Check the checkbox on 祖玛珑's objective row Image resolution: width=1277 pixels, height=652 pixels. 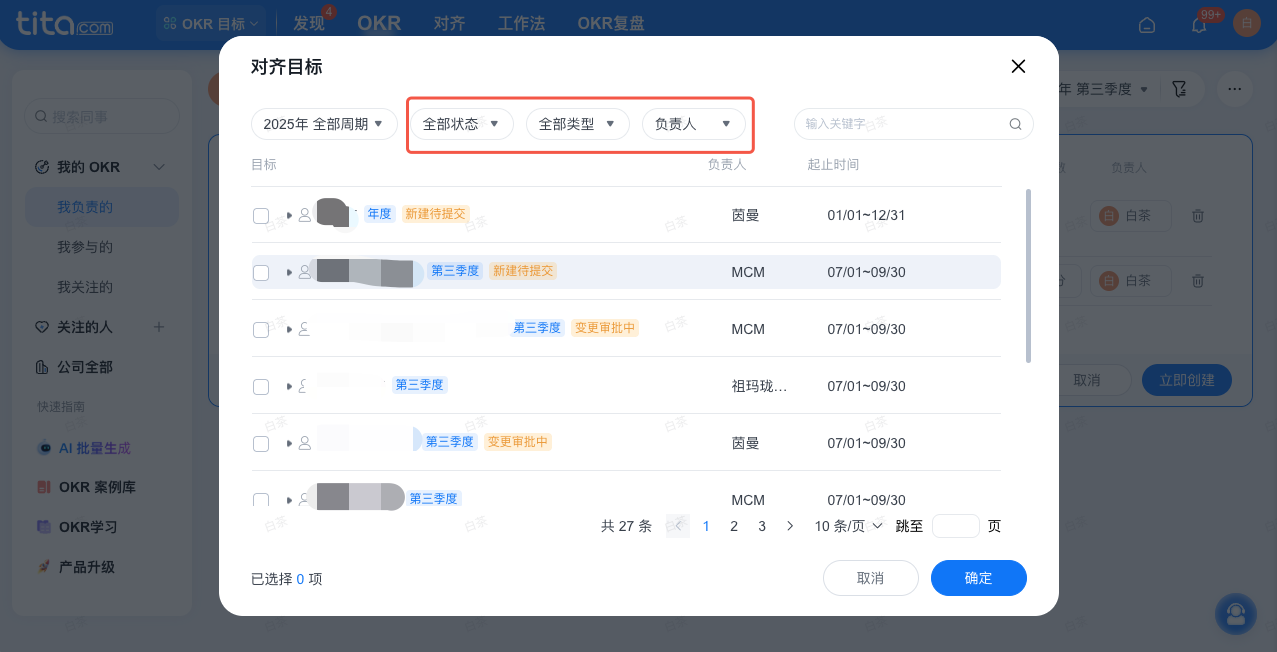pyautogui.click(x=261, y=386)
